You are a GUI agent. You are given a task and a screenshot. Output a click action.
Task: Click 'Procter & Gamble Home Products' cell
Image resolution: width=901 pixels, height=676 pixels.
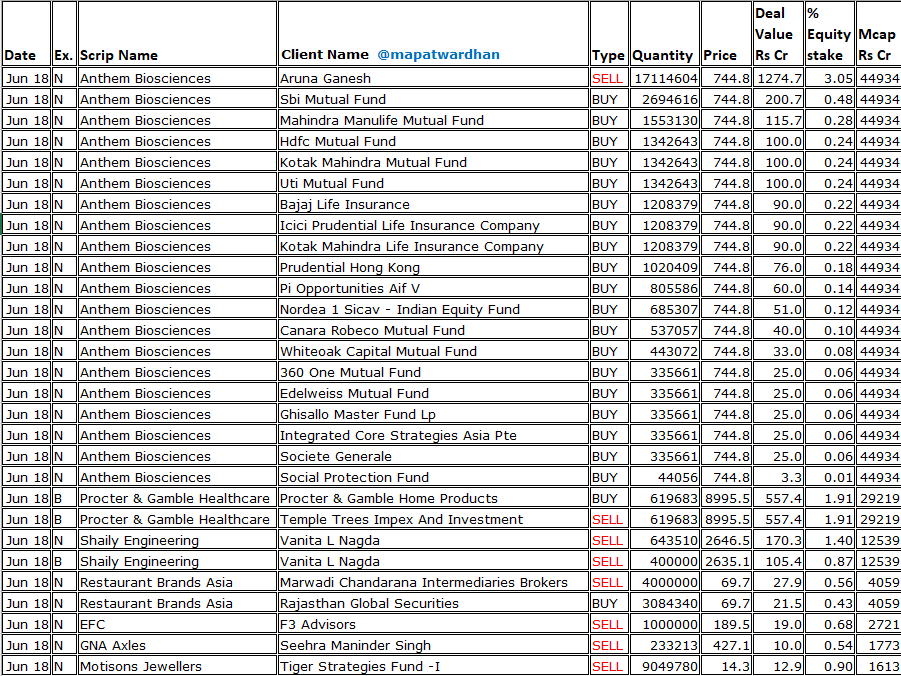click(x=433, y=498)
